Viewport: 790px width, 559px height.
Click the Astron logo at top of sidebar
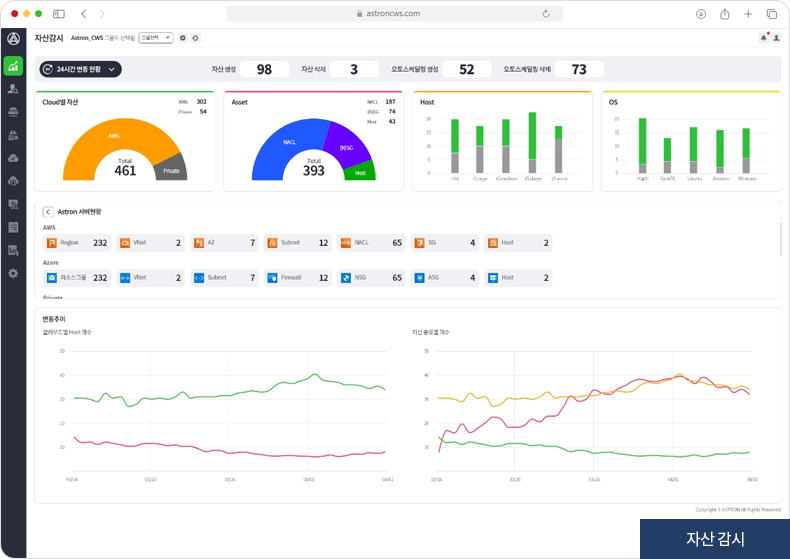pos(13,39)
